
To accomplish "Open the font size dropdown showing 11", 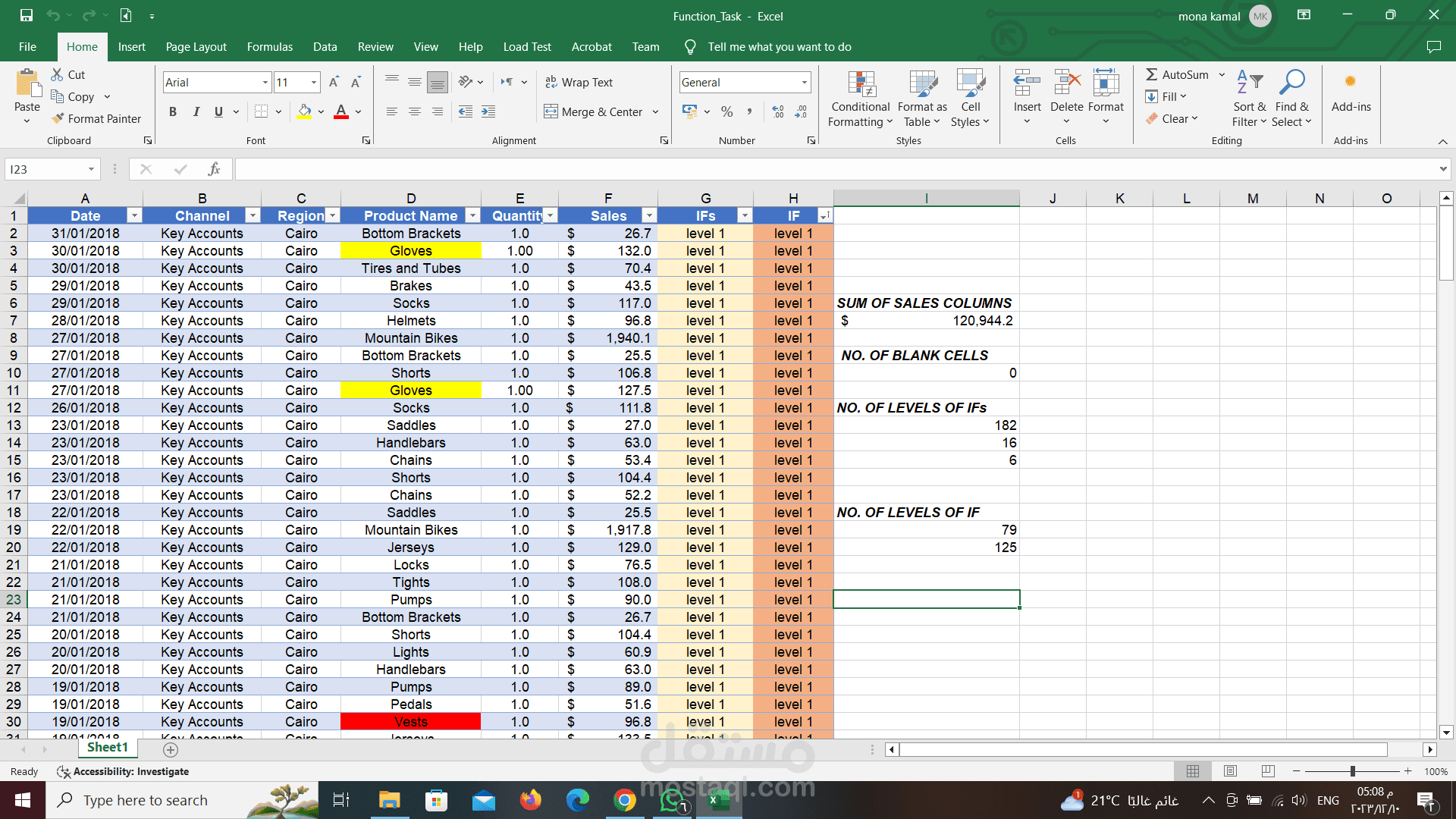I will pyautogui.click(x=313, y=82).
